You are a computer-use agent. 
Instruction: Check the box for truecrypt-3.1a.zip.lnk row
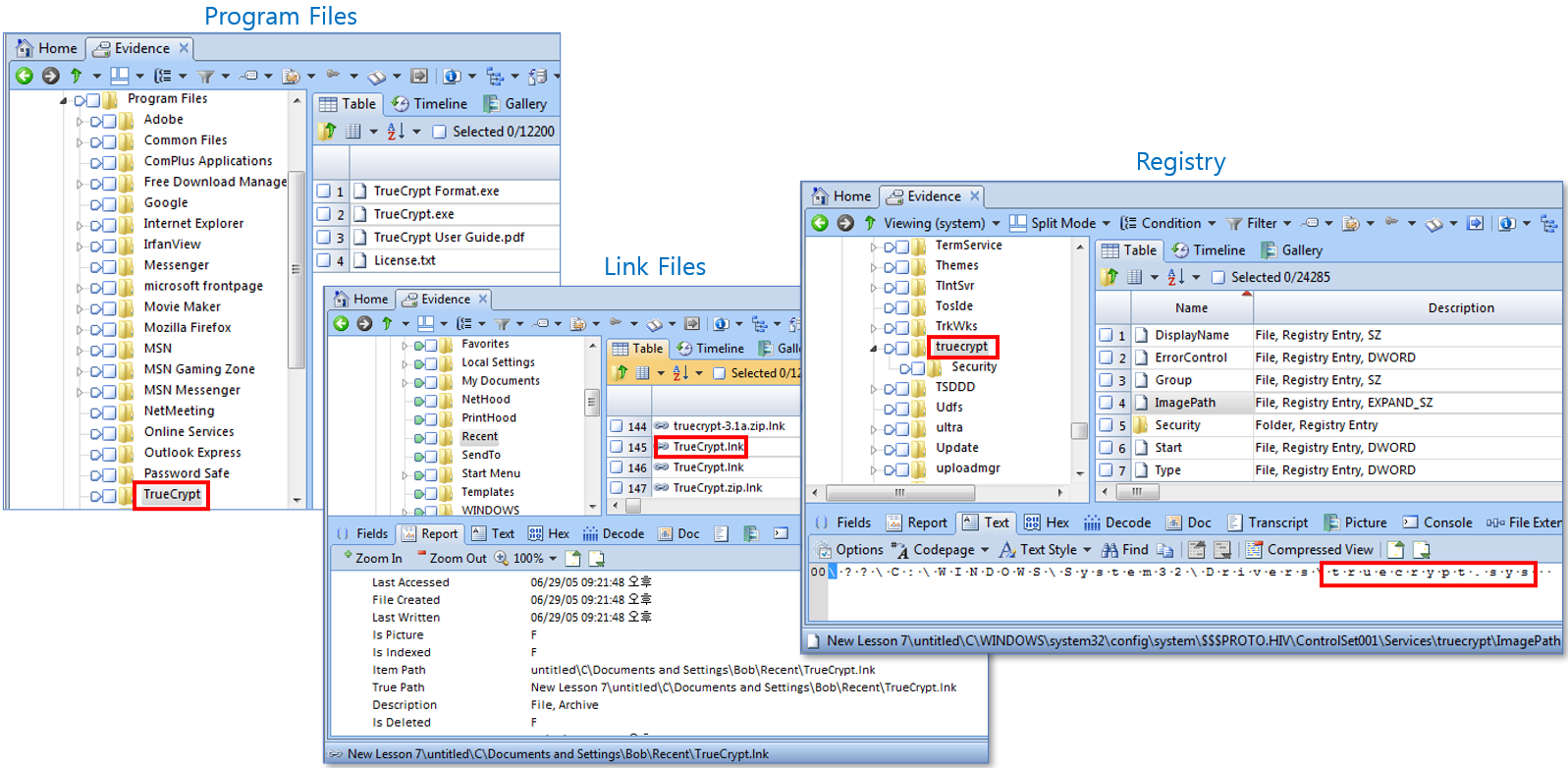[x=616, y=426]
